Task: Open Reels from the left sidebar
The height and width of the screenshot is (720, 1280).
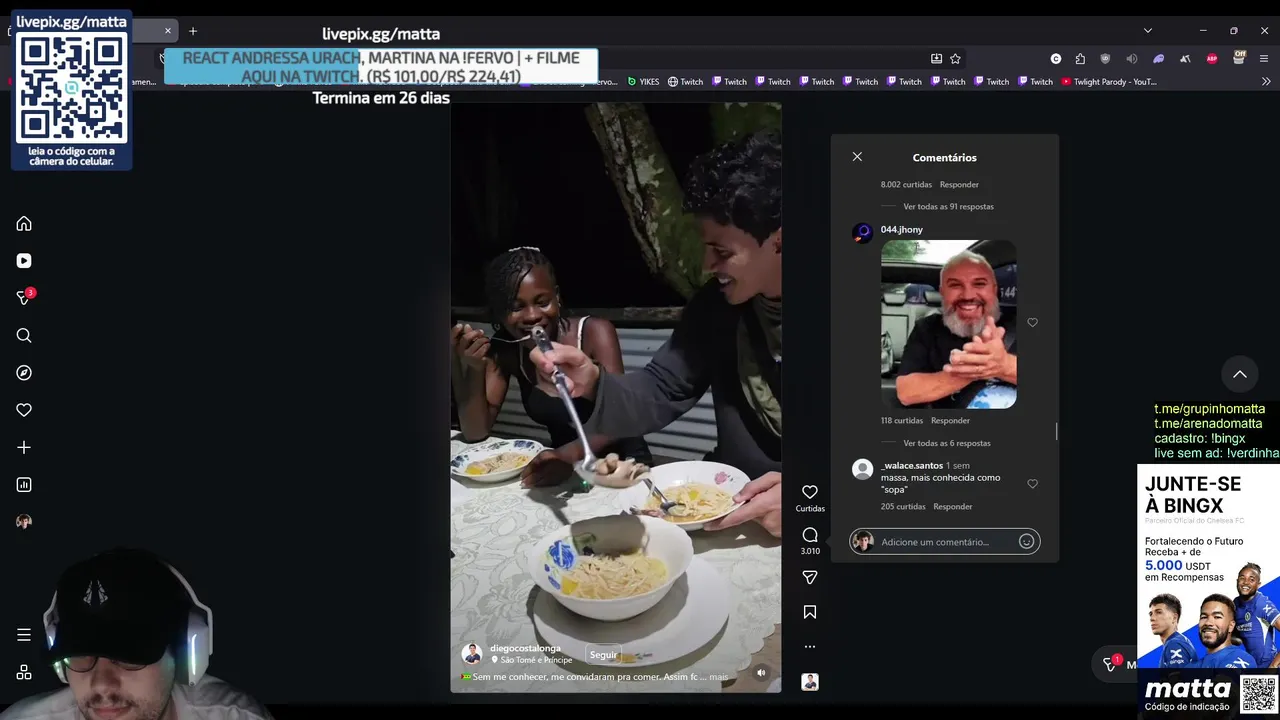Action: pyautogui.click(x=24, y=261)
